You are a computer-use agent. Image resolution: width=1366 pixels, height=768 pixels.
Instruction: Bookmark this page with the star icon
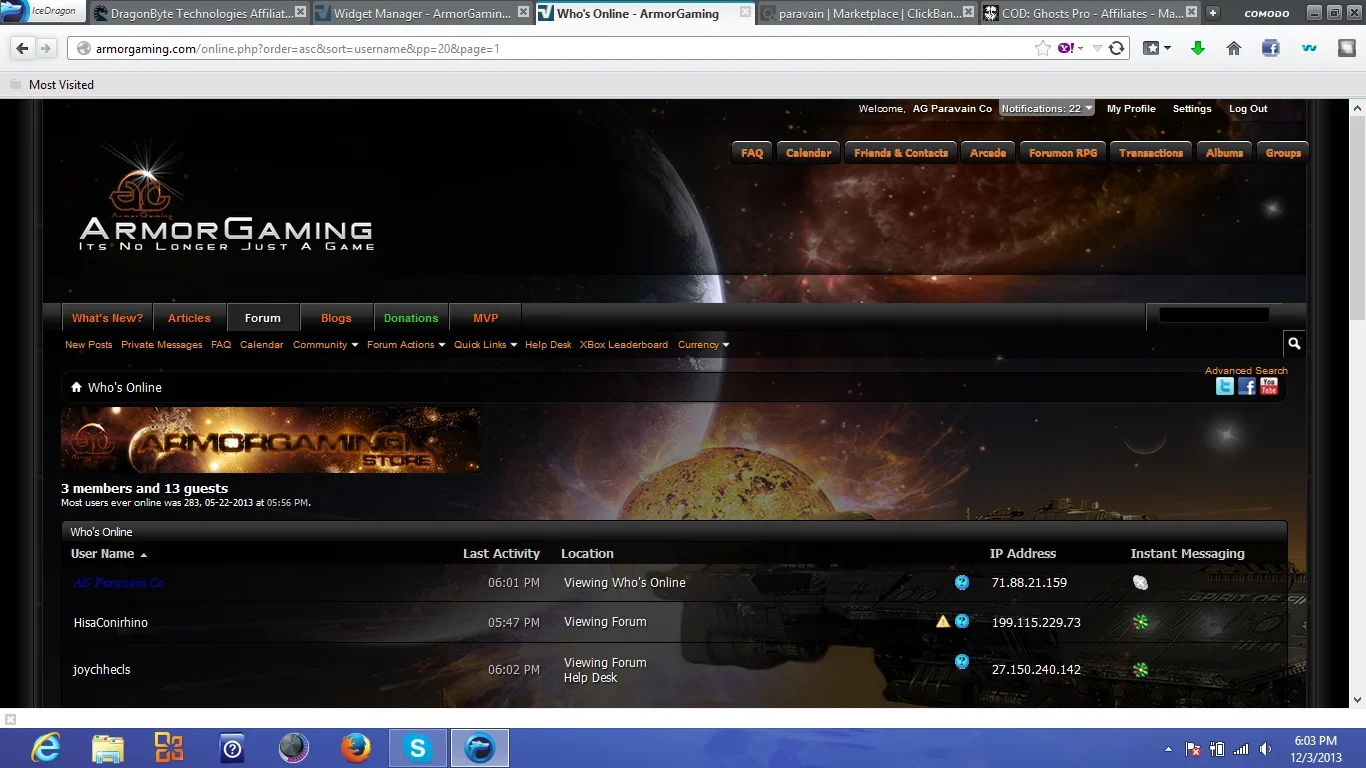[1043, 48]
